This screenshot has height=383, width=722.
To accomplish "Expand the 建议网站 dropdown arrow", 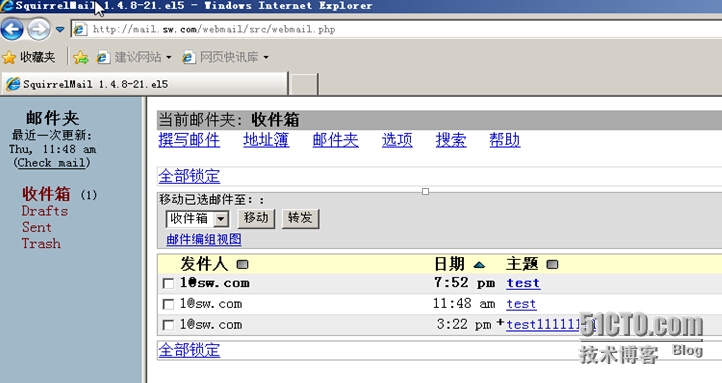I will pos(169,57).
